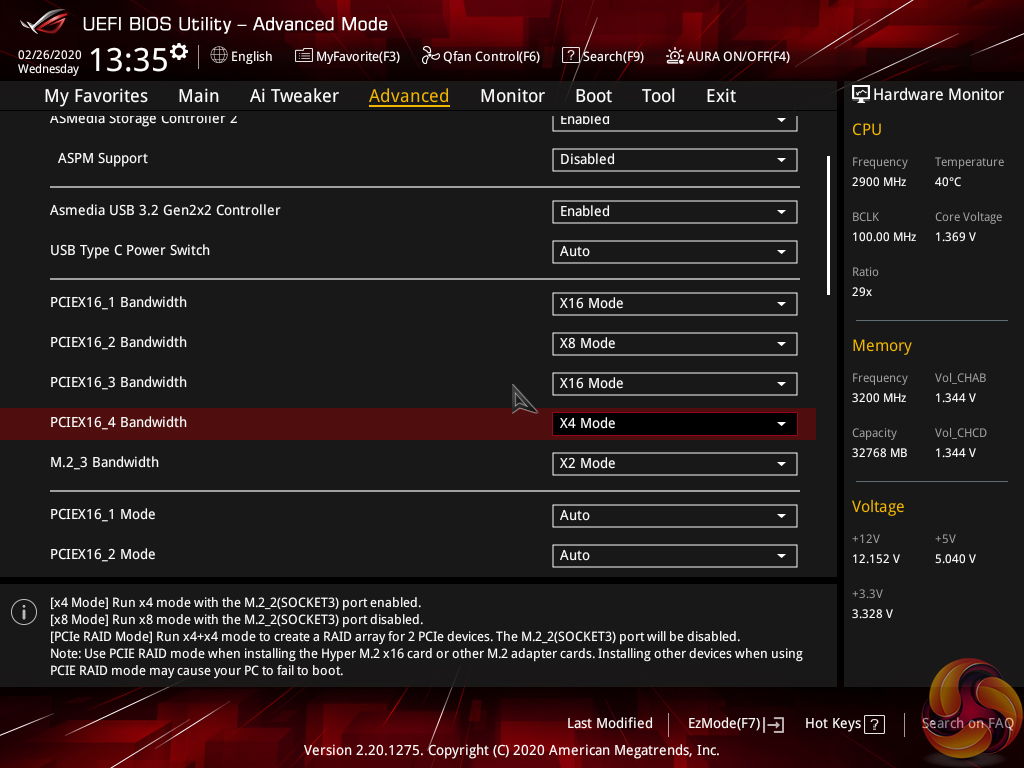The height and width of the screenshot is (768, 1024).
Task: Switch to the Ai Tweaker tab
Action: click(294, 96)
